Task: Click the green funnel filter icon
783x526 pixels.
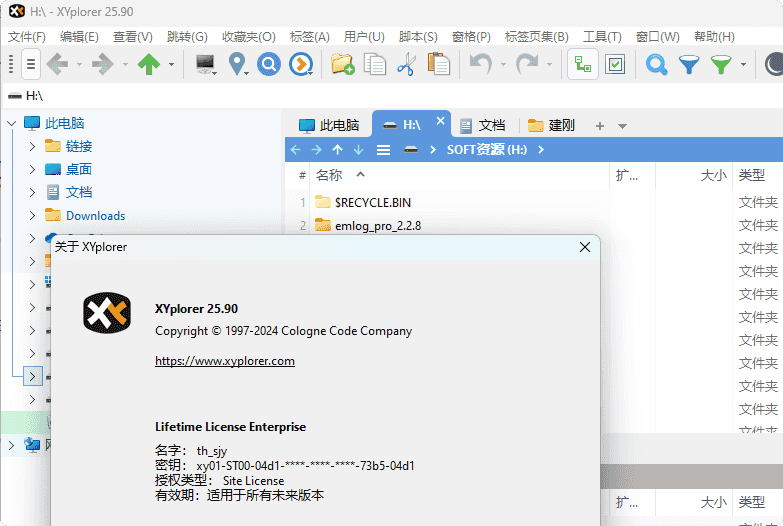Action: click(x=721, y=64)
